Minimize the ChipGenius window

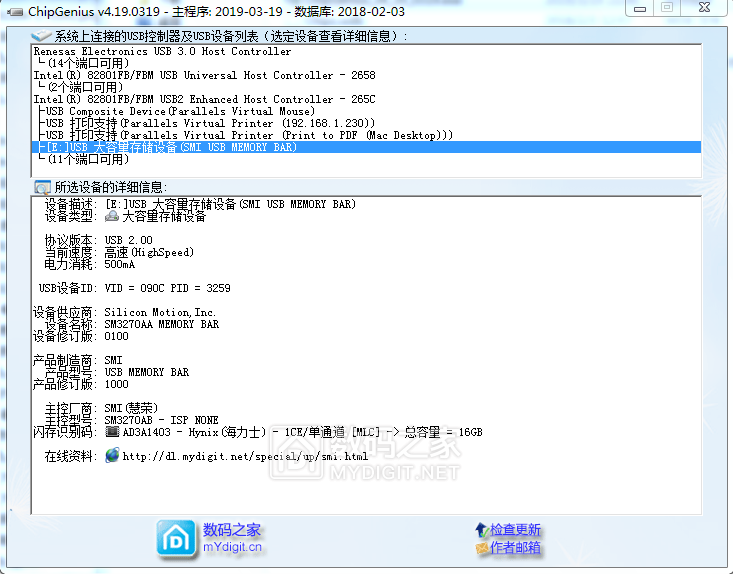(640, 8)
